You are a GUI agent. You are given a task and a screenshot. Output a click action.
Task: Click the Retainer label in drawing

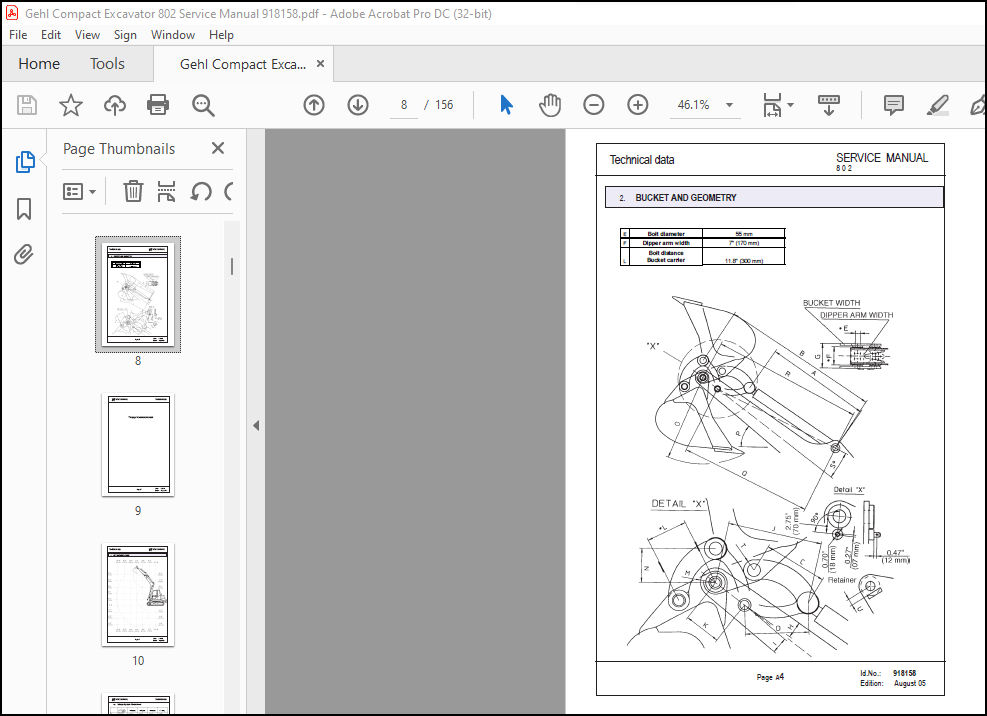coord(842,580)
